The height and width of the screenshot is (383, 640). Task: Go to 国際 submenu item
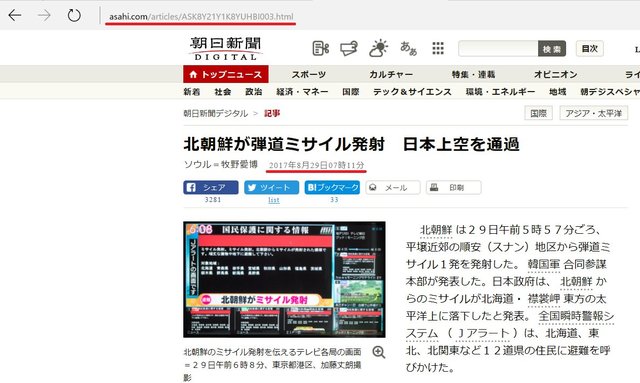pyautogui.click(x=351, y=92)
